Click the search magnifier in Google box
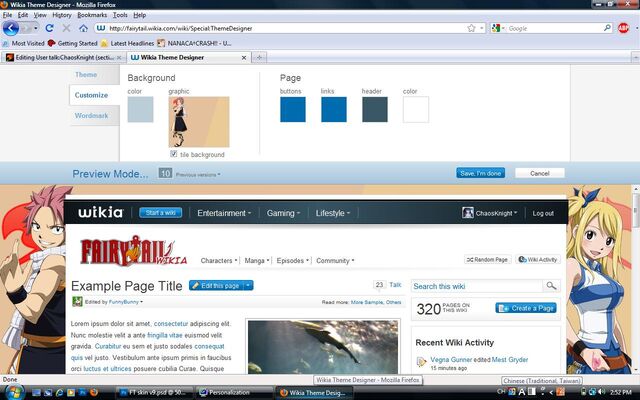 tap(607, 28)
